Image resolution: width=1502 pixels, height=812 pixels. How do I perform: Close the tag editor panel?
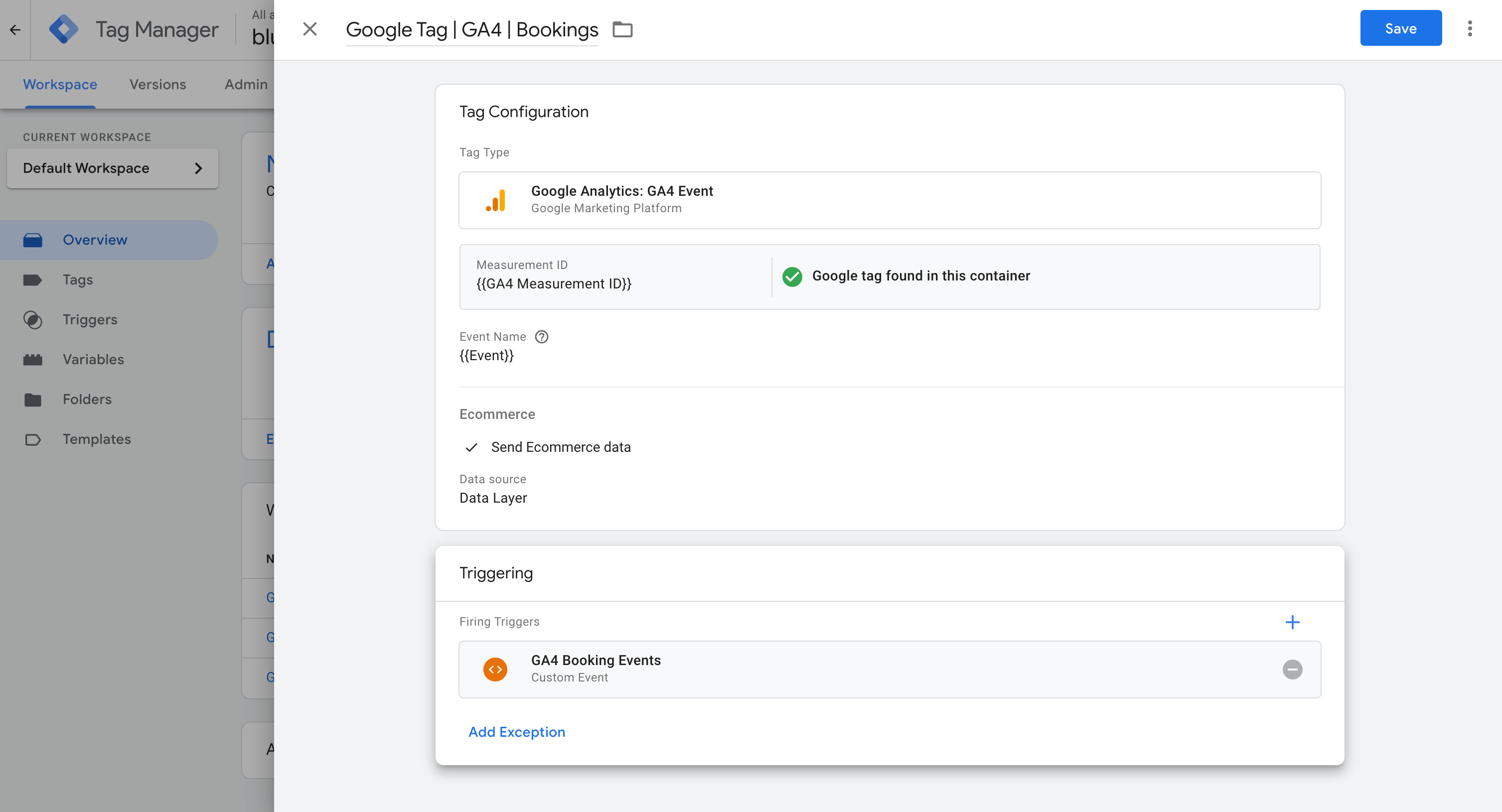point(309,29)
